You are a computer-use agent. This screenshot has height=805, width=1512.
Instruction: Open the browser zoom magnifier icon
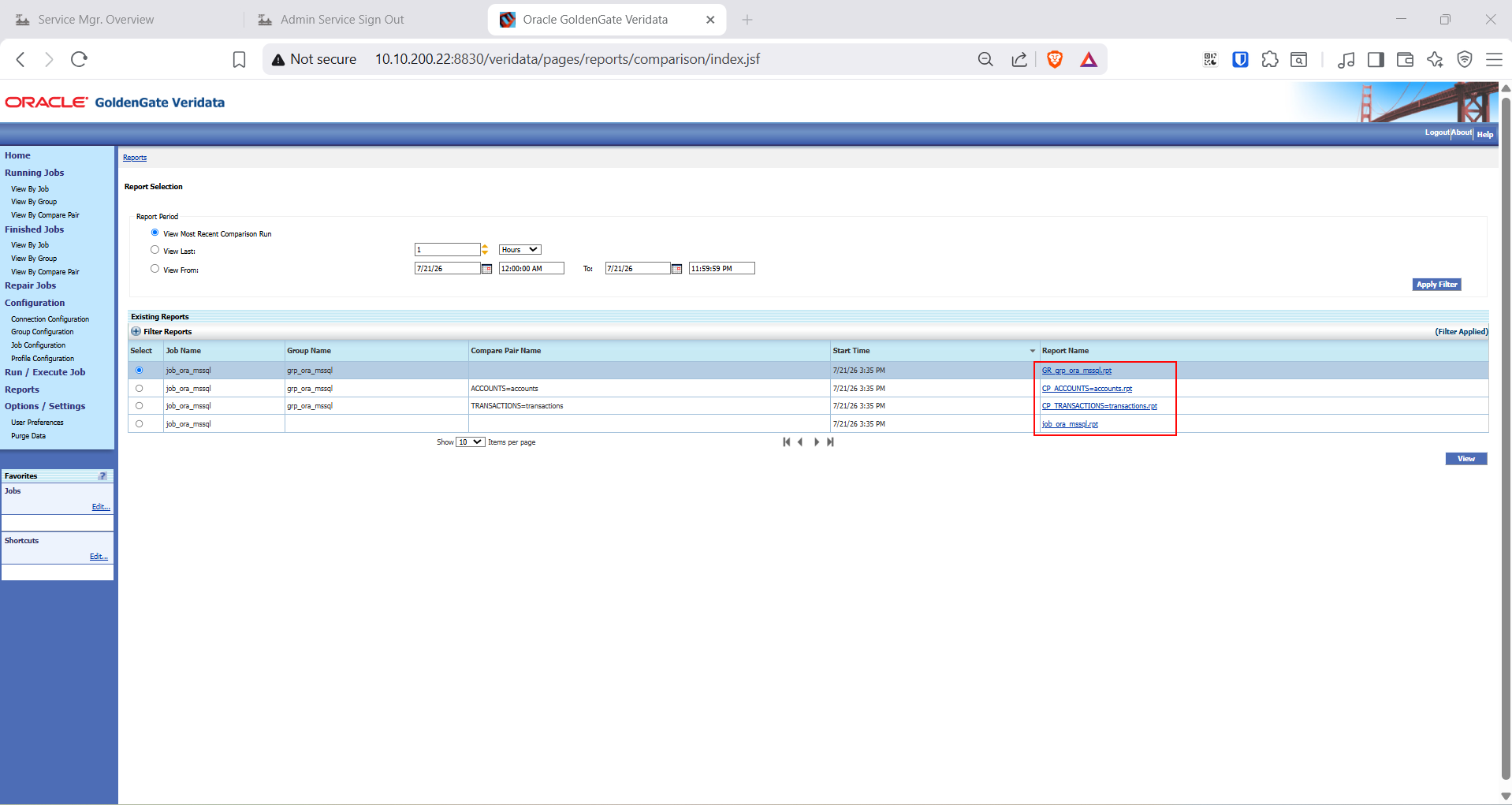click(985, 59)
